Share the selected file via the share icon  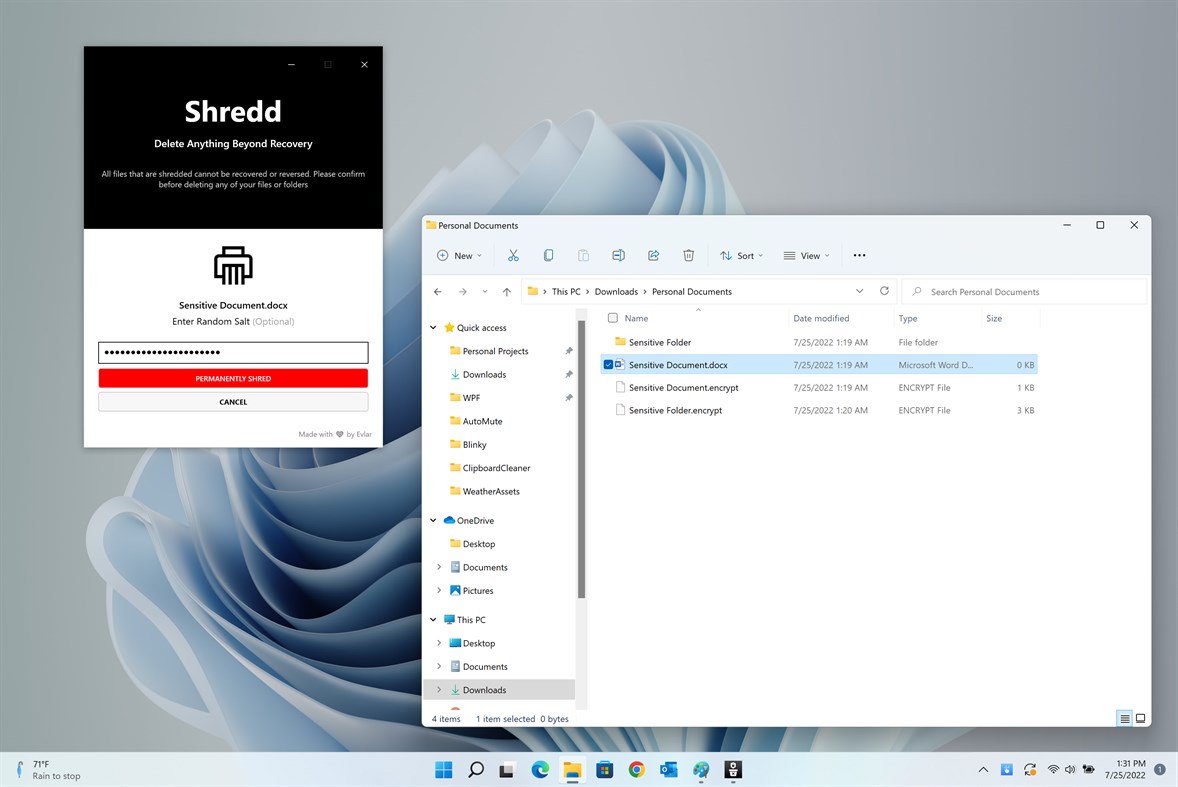pos(653,255)
